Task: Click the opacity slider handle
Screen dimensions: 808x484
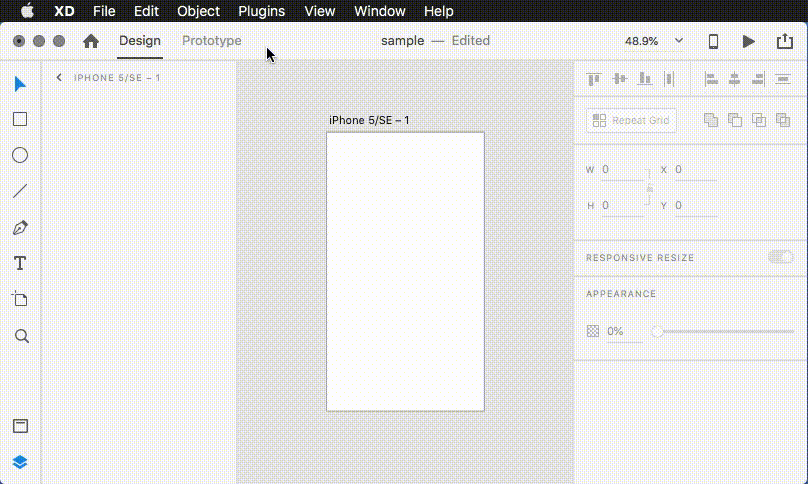Action: (657, 331)
